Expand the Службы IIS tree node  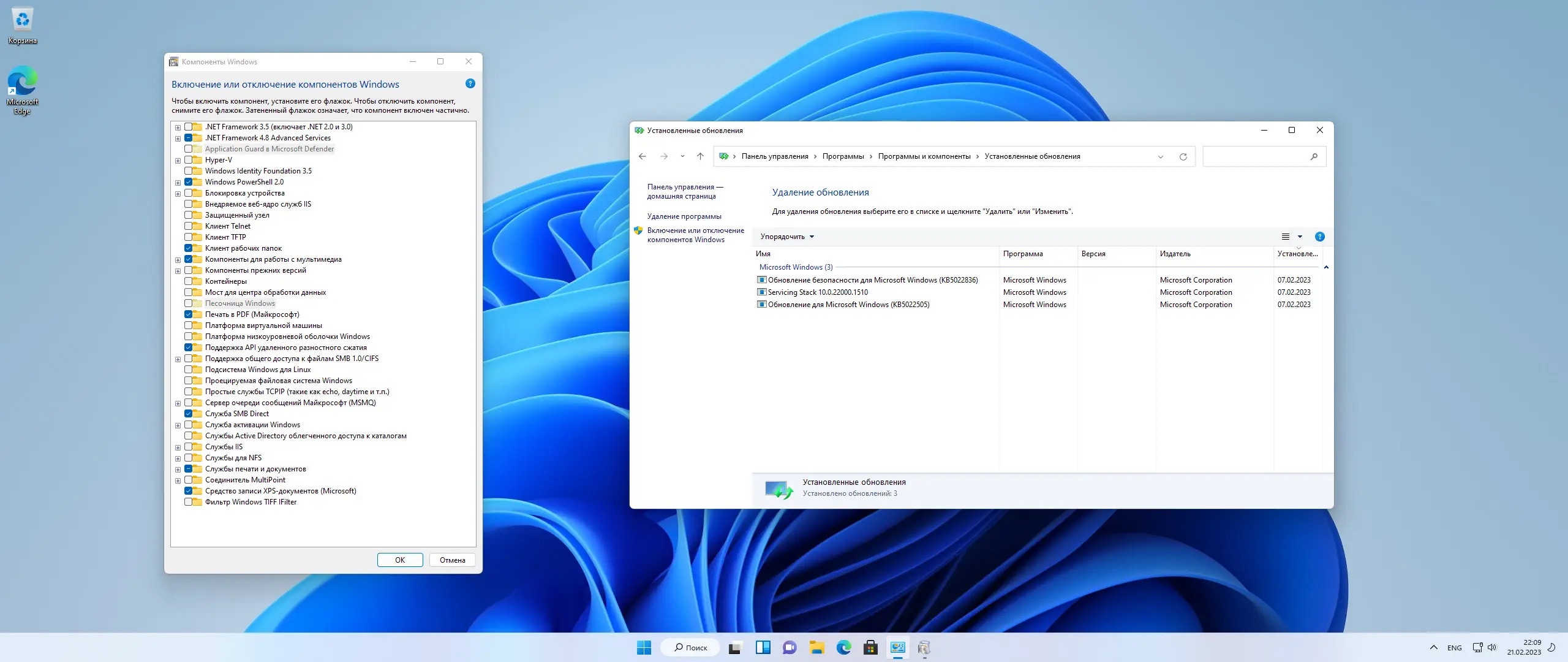pos(178,447)
